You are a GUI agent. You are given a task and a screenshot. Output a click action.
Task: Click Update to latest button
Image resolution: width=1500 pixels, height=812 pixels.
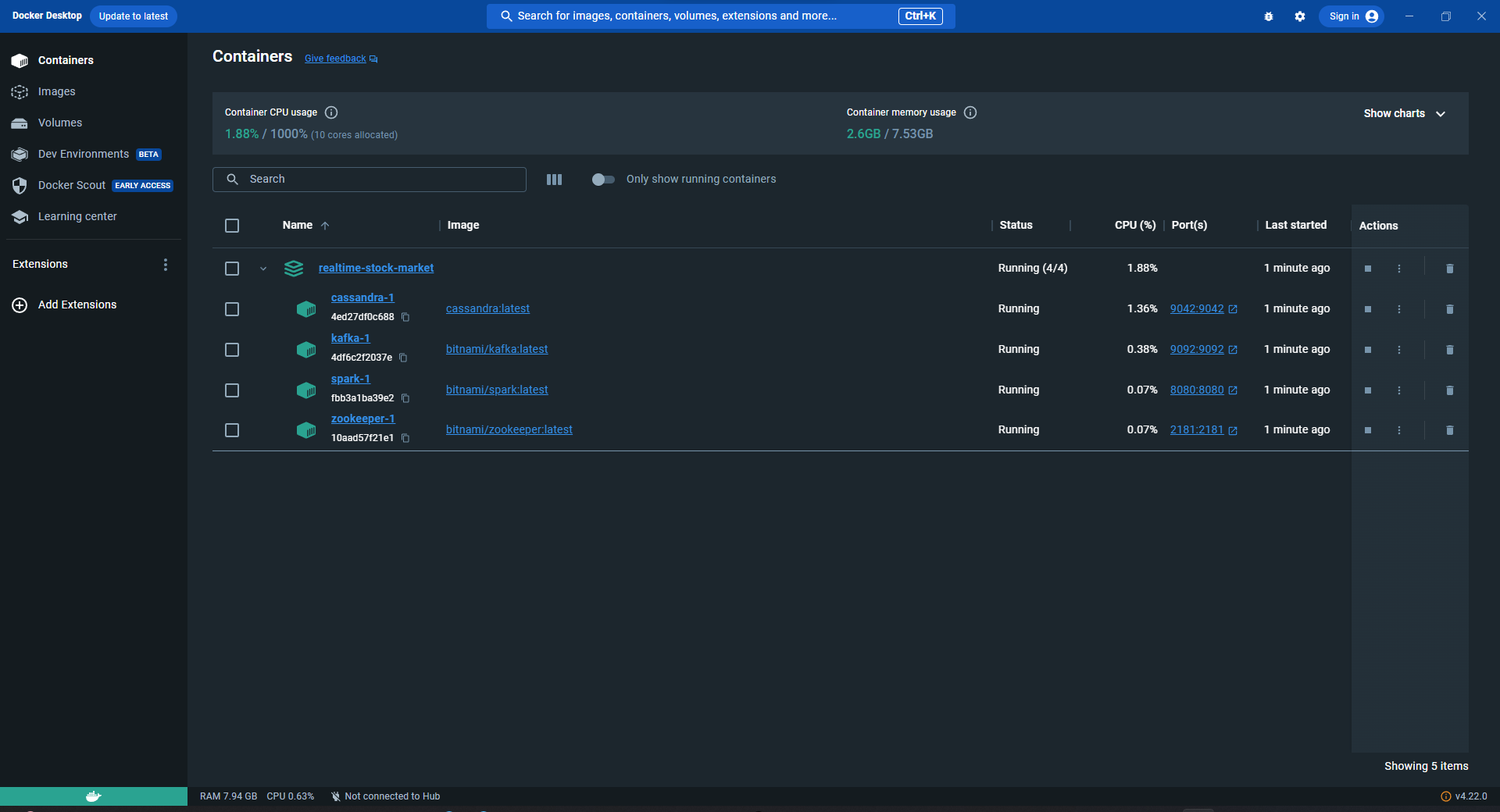(x=134, y=16)
